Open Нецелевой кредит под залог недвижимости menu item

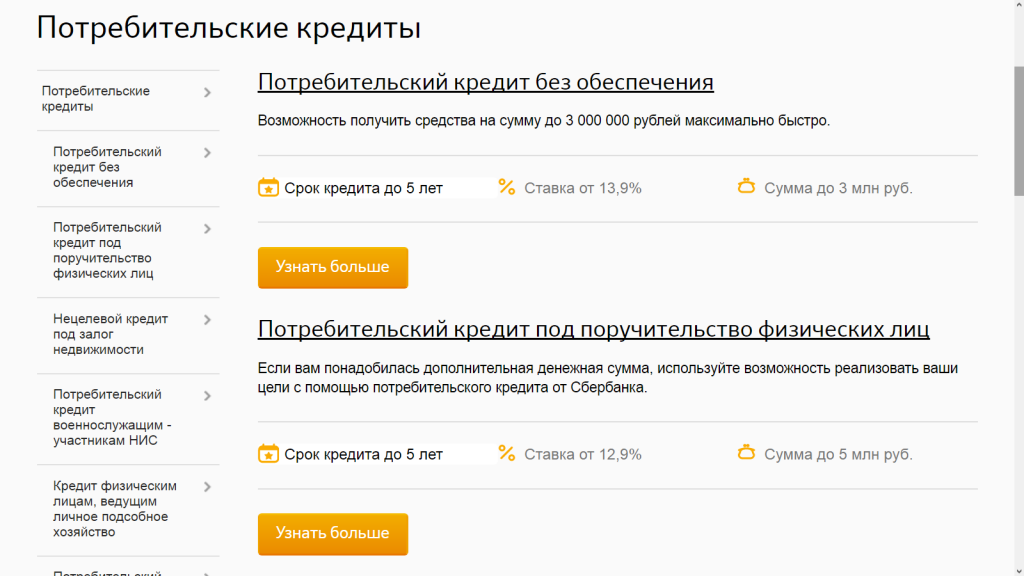(110, 334)
